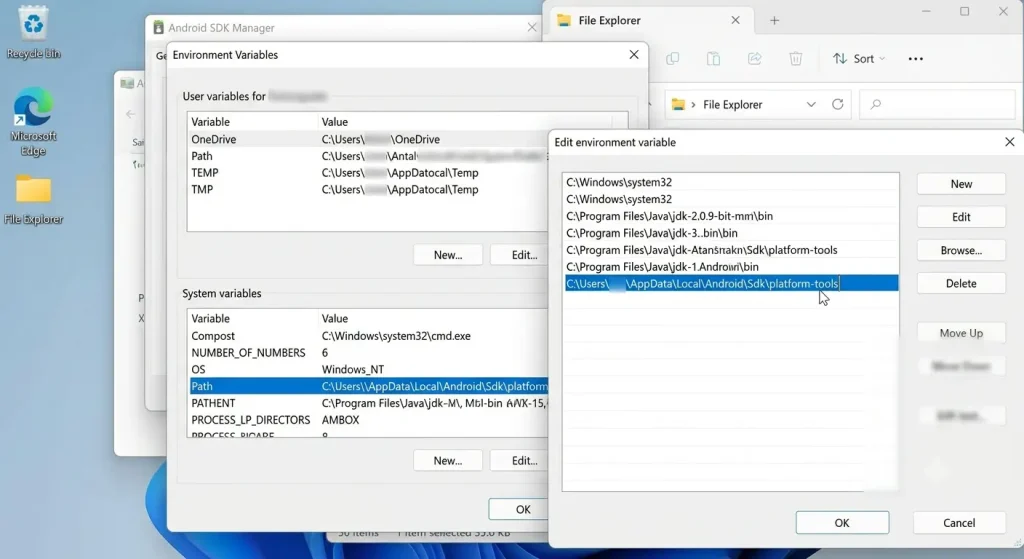
Task: Click the Refresh icon in File Explorer
Action: pyautogui.click(x=837, y=104)
